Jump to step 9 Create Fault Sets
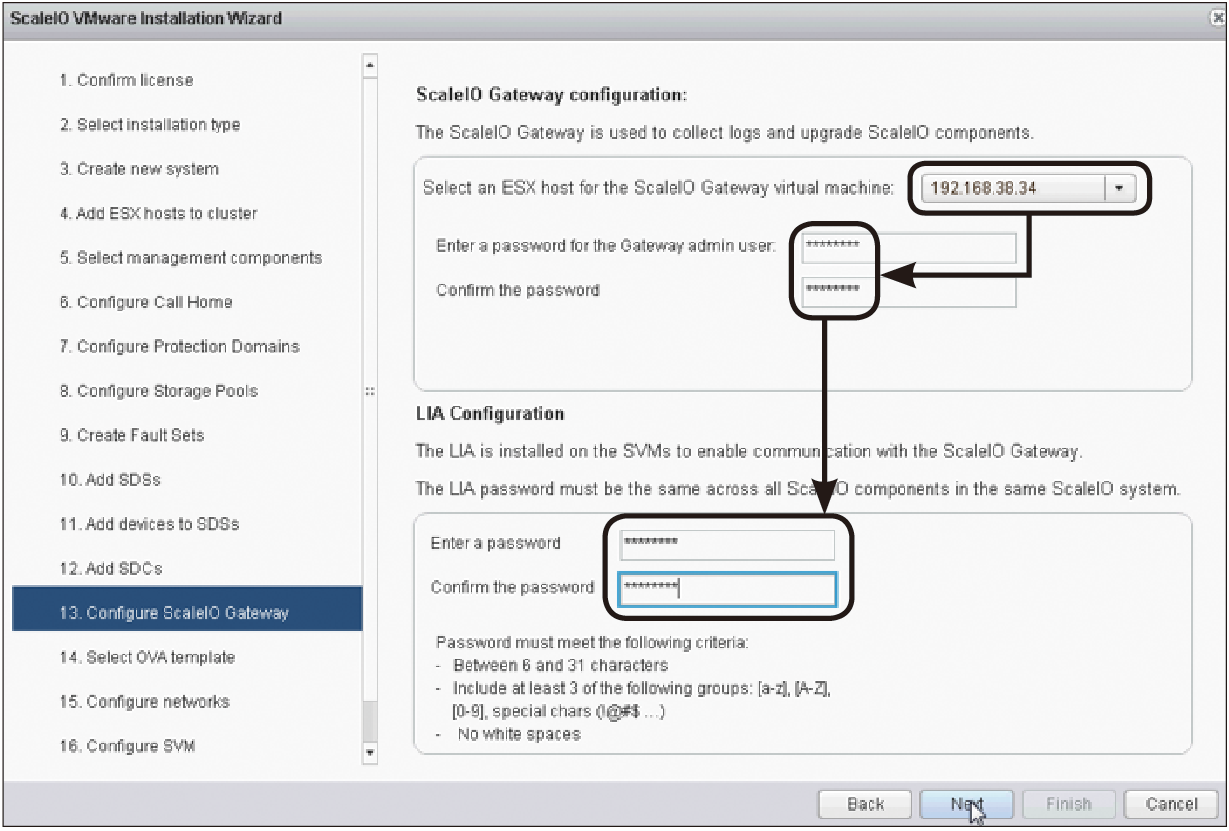The image size is (1229, 831). pos(132,435)
